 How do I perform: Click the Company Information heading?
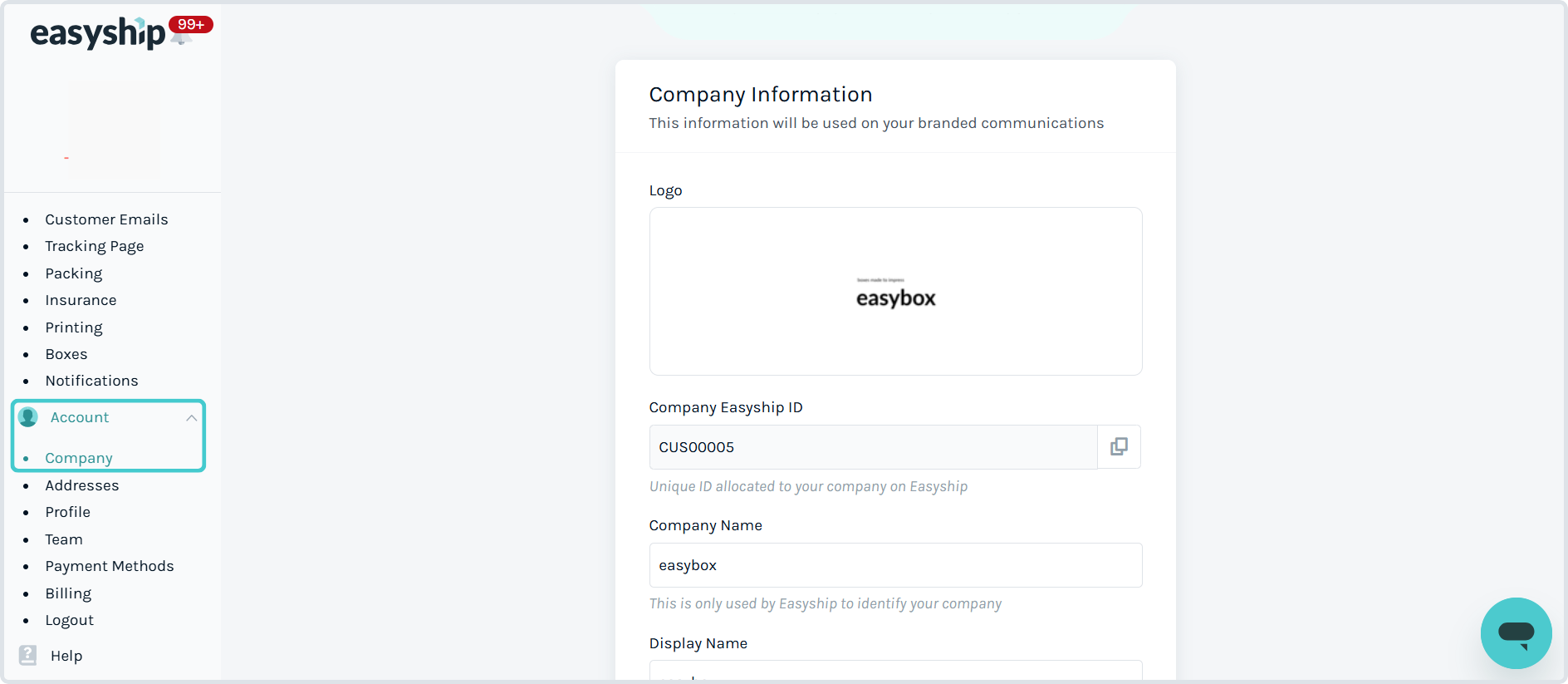(x=761, y=95)
